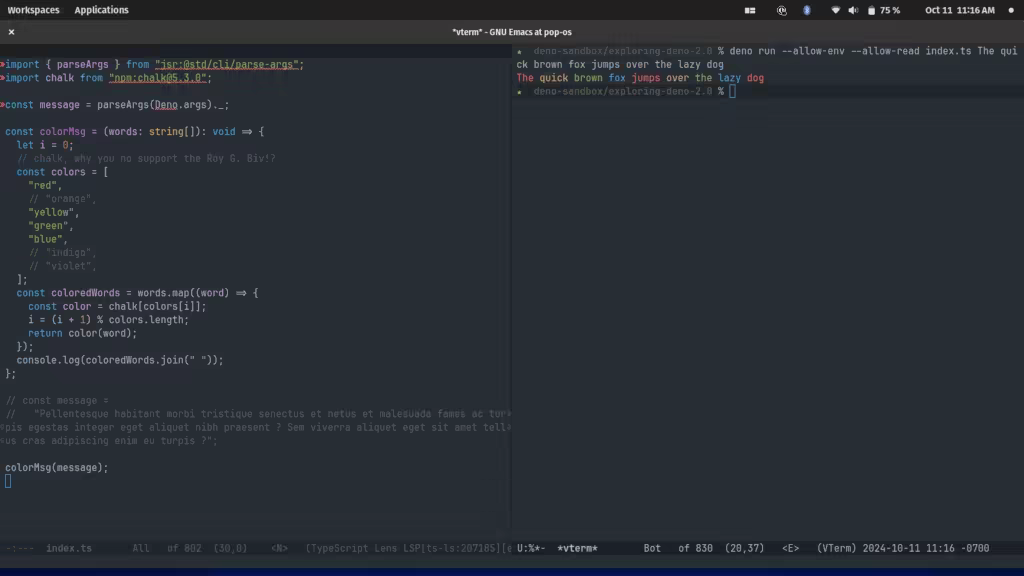Click the error marker before first import line

3,64
